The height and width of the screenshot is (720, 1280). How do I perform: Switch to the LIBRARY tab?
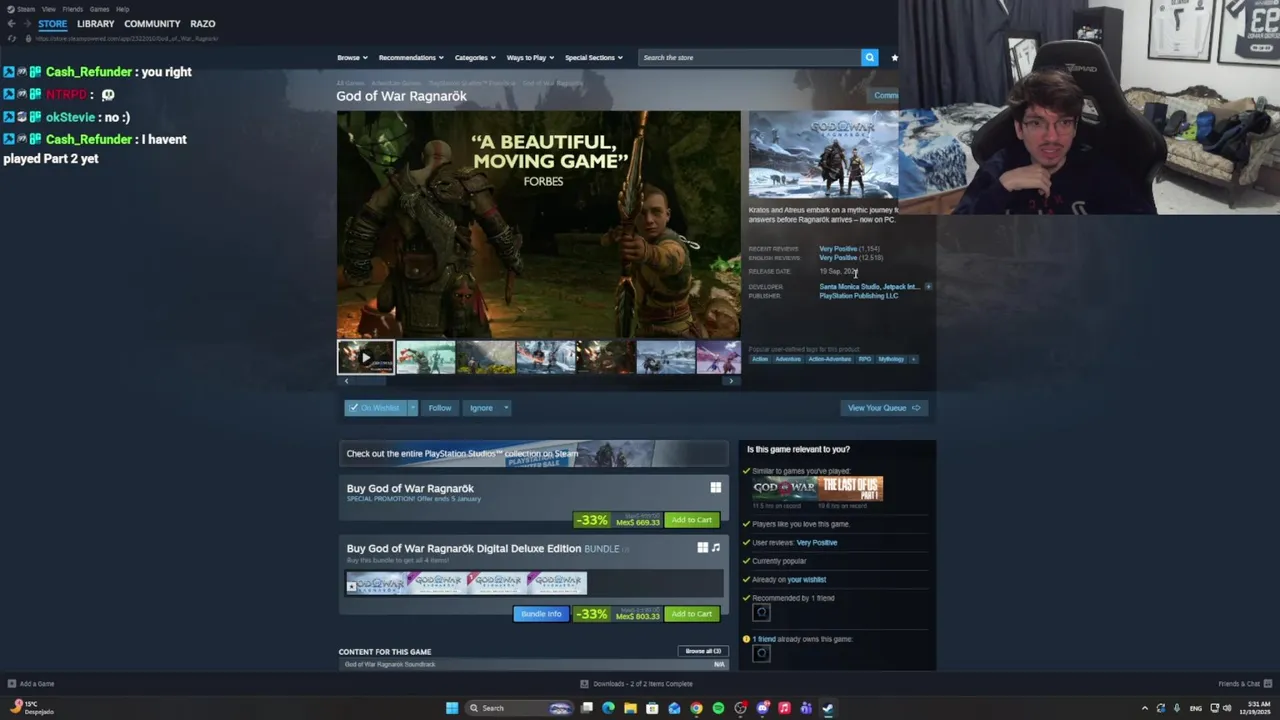(x=95, y=24)
